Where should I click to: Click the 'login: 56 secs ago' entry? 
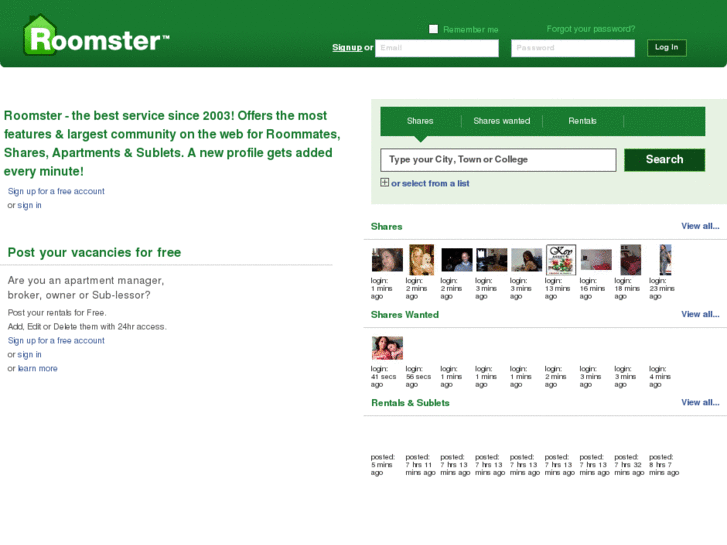(x=418, y=377)
